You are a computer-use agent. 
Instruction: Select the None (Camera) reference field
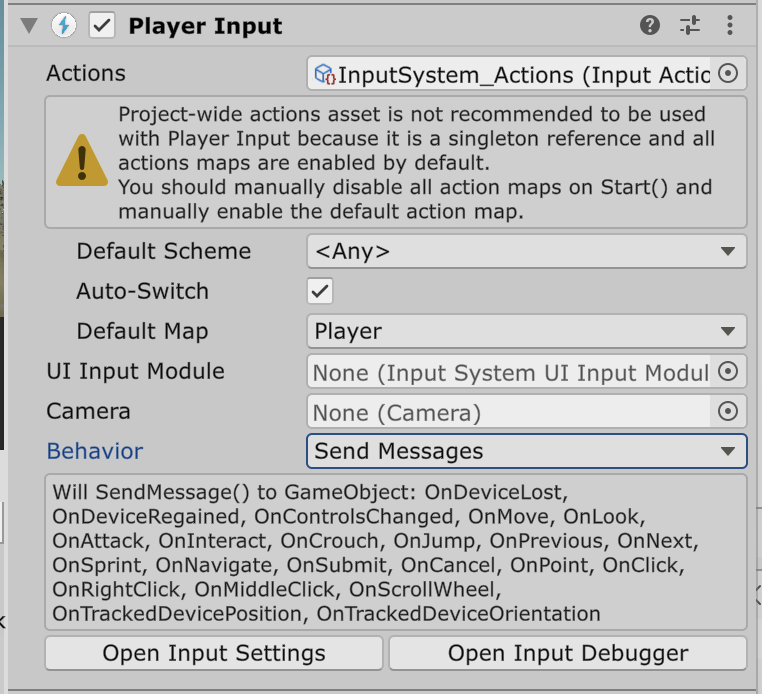tap(510, 412)
